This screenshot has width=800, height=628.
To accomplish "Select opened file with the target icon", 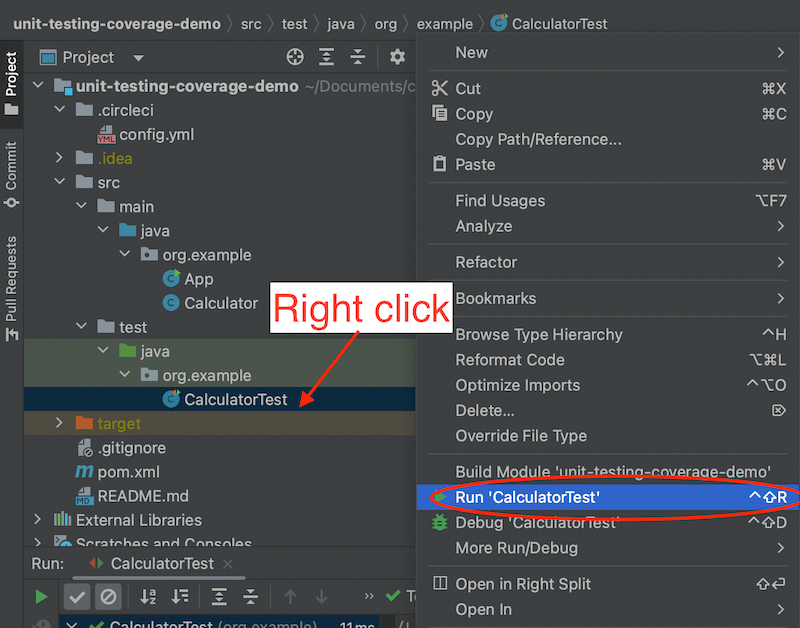I will 294,57.
